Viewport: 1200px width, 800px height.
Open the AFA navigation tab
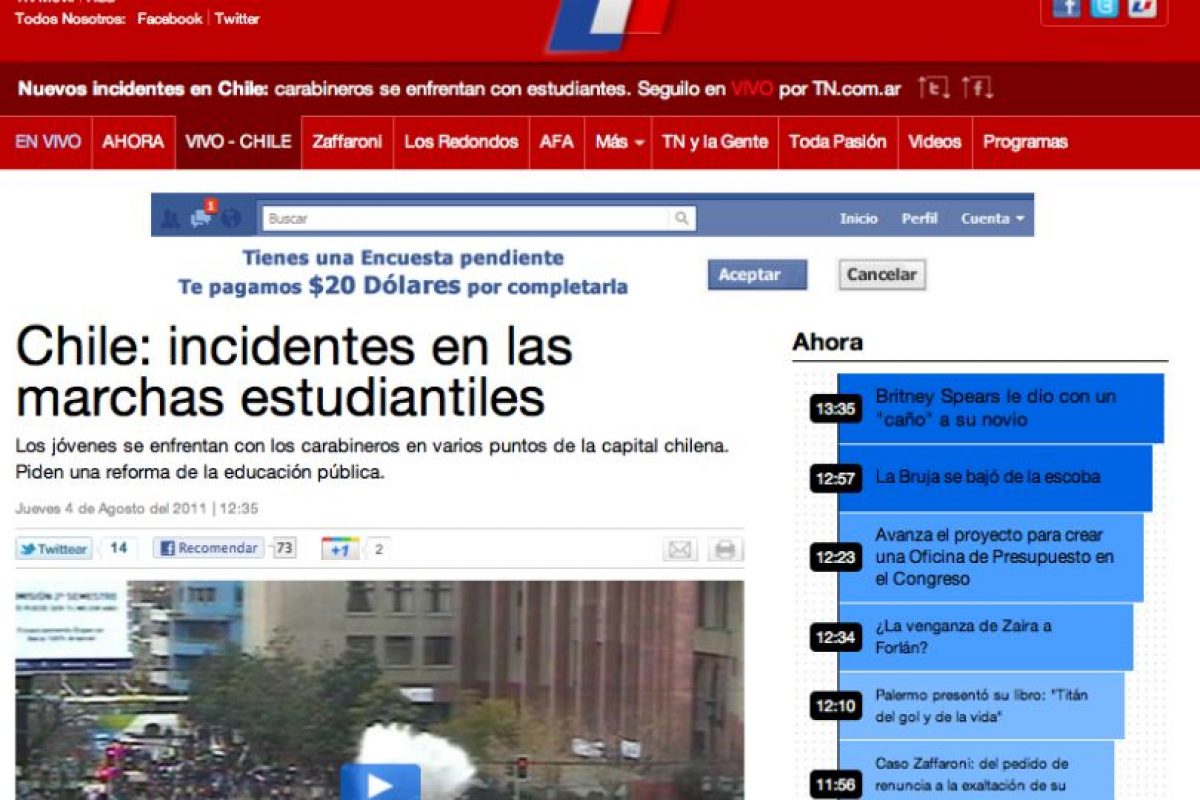557,142
